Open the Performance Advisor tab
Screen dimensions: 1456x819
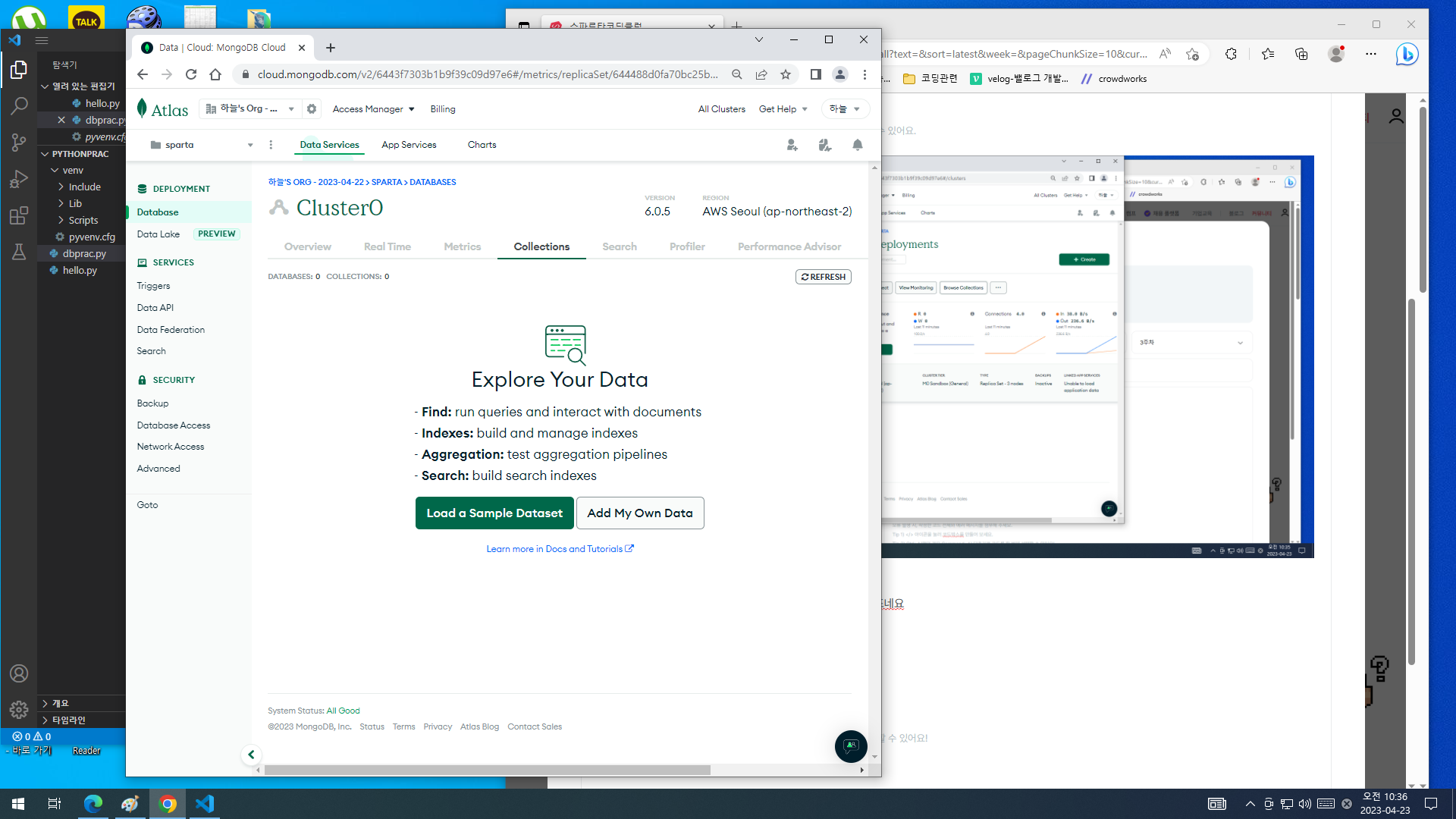[x=789, y=246]
